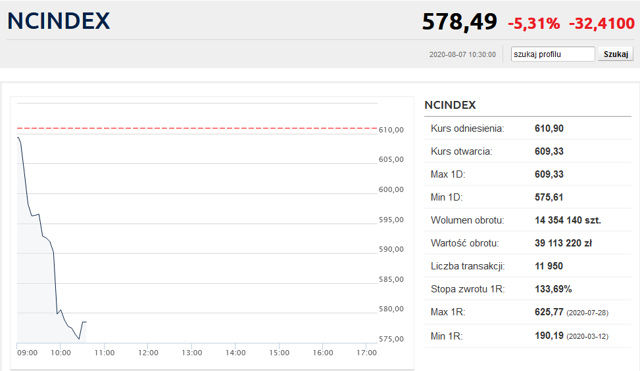Click the Max 1R date 2020-07-28
This screenshot has height=371, width=640.
(587, 313)
